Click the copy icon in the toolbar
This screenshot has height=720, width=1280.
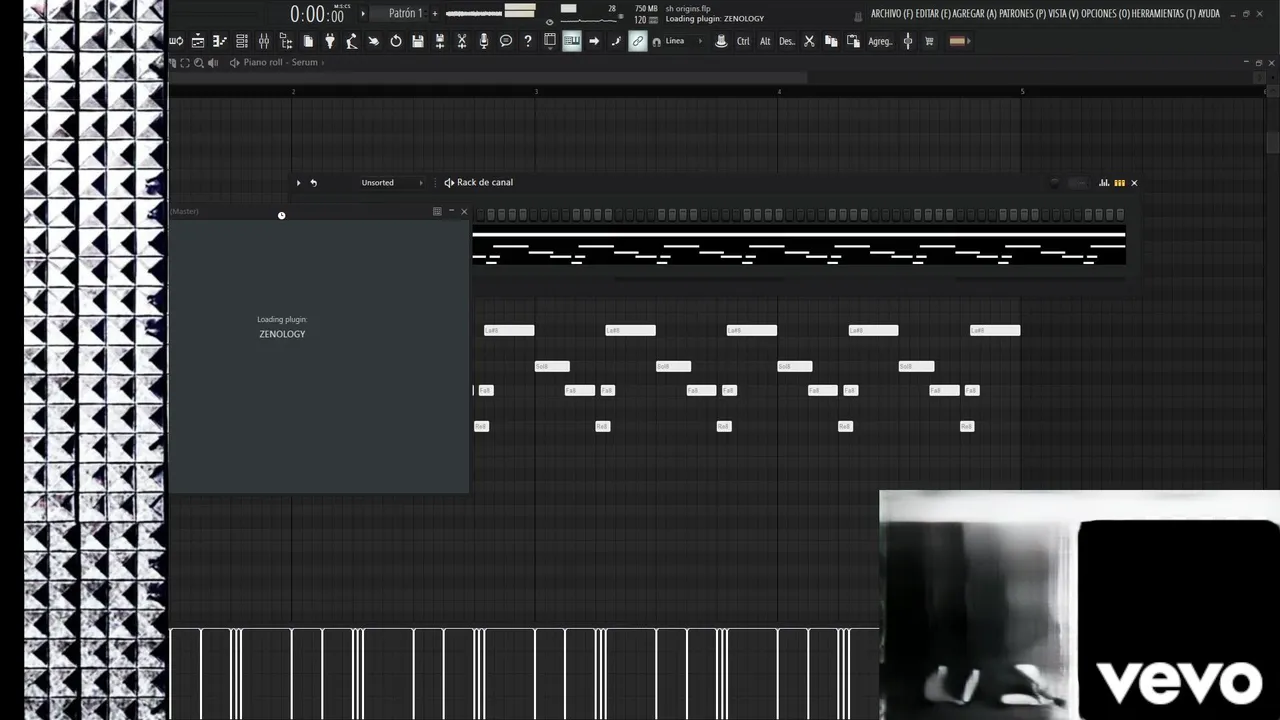click(831, 41)
